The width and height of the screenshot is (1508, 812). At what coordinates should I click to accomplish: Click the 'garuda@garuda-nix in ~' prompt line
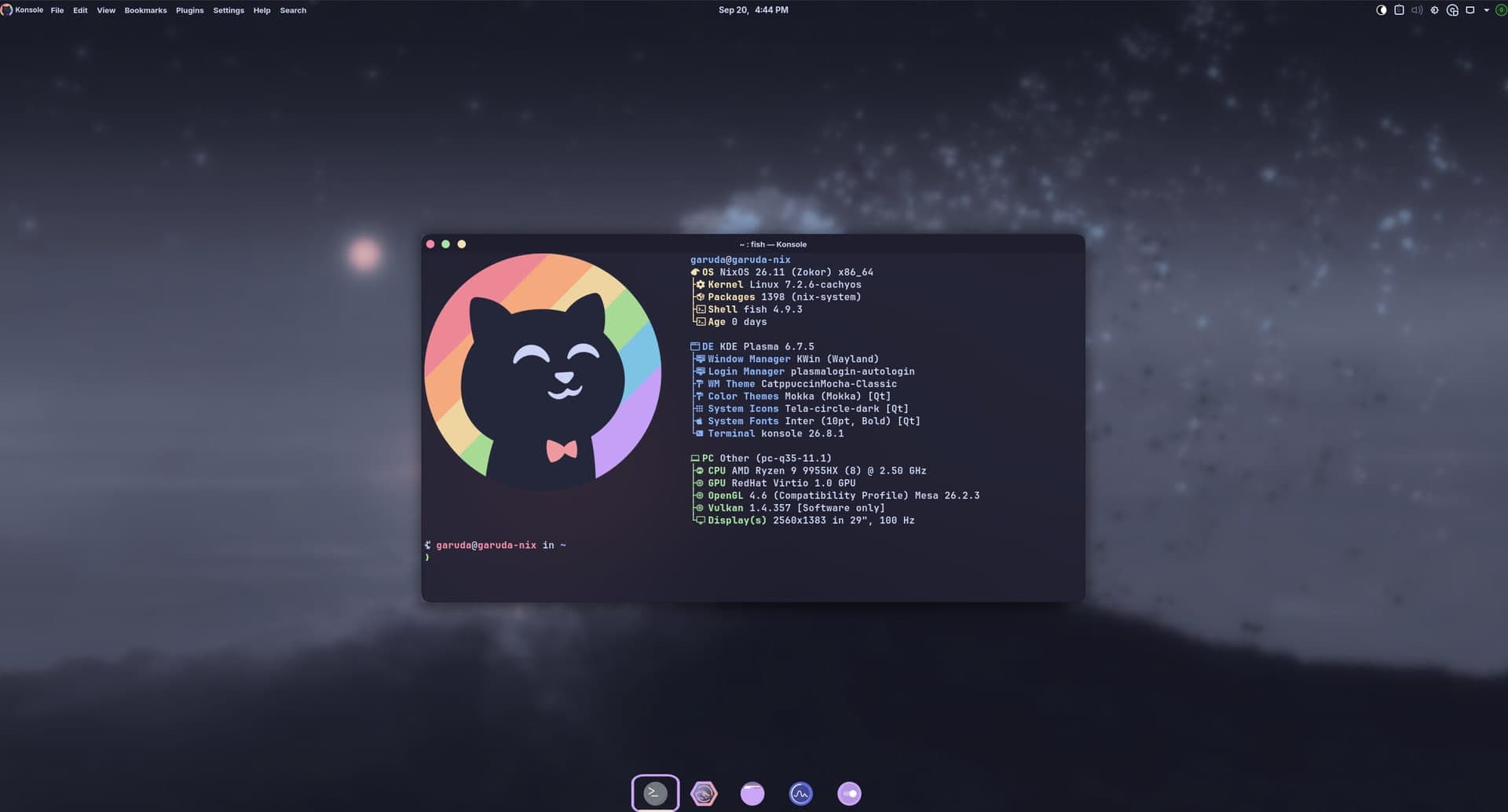tap(496, 545)
